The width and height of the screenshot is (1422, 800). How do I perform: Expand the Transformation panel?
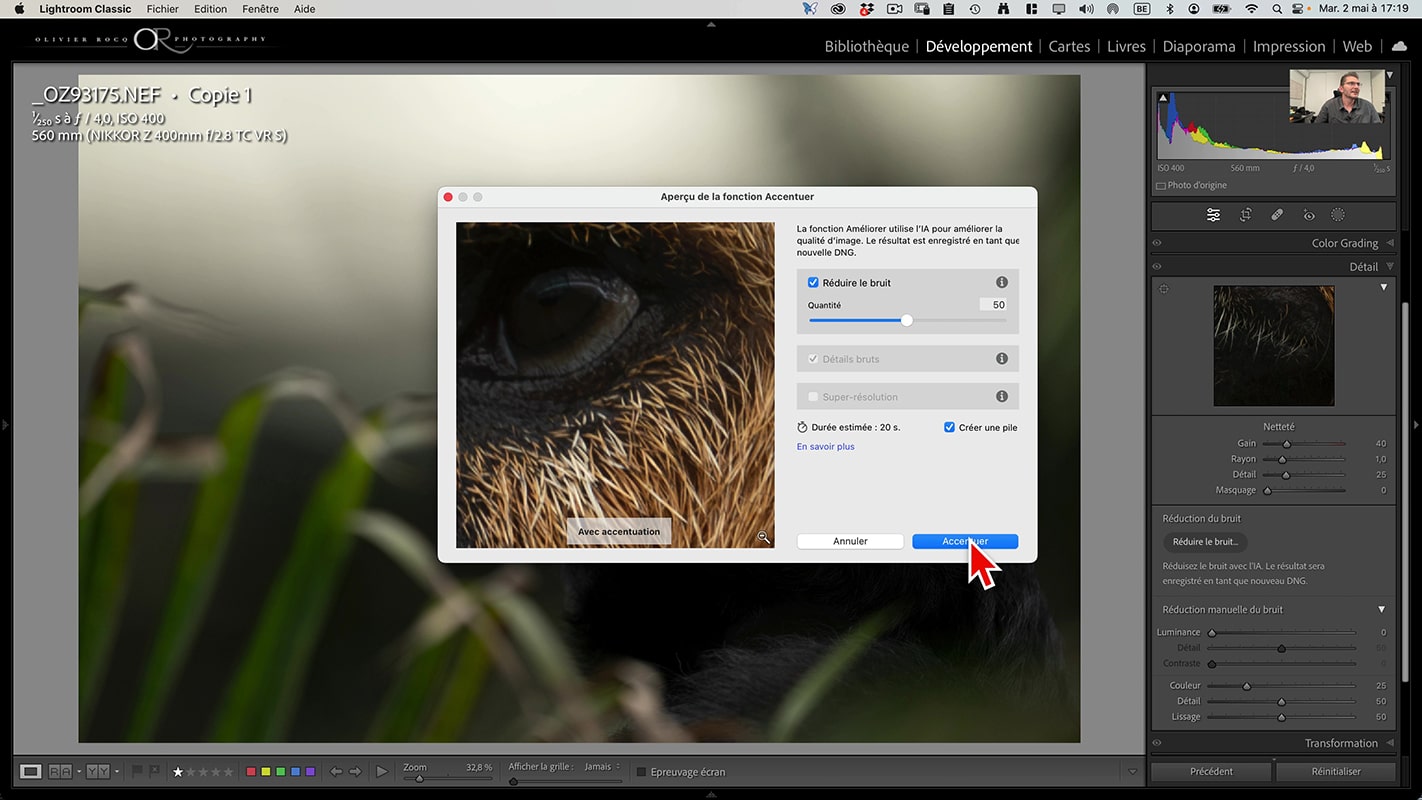point(1390,743)
